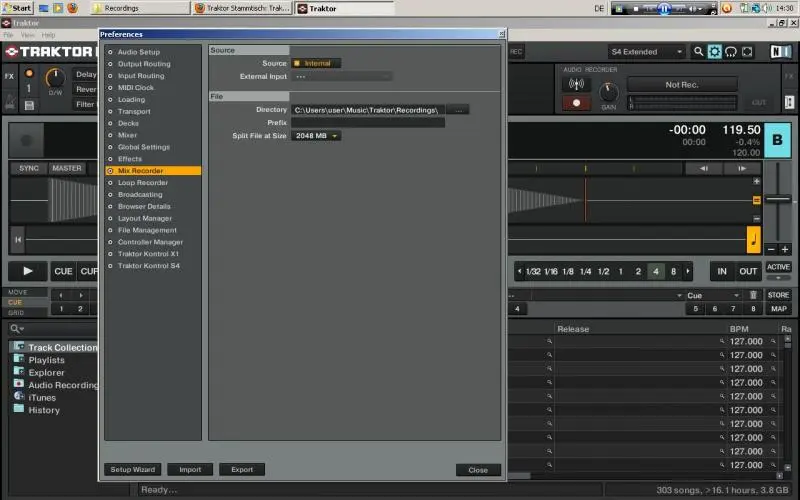This screenshot has width=800, height=500.
Task: Enable the loop ACTIVE button
Action: click(778, 267)
